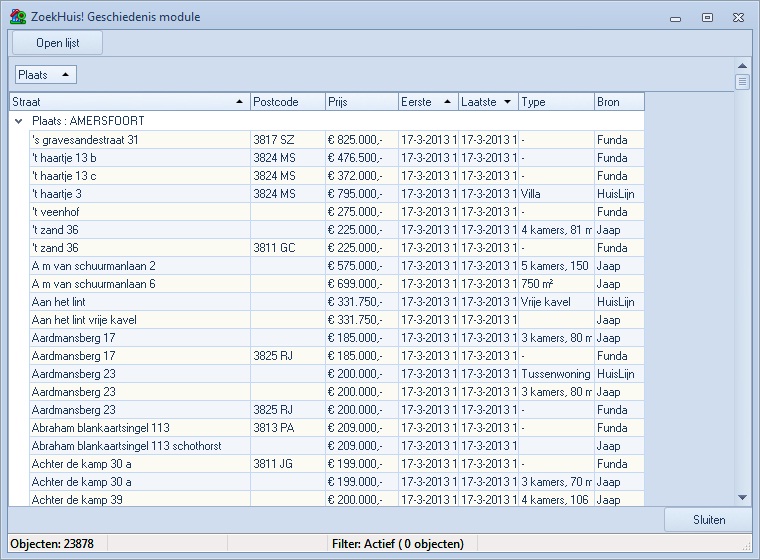
Task: Click the Type column header
Action: pyautogui.click(x=556, y=102)
